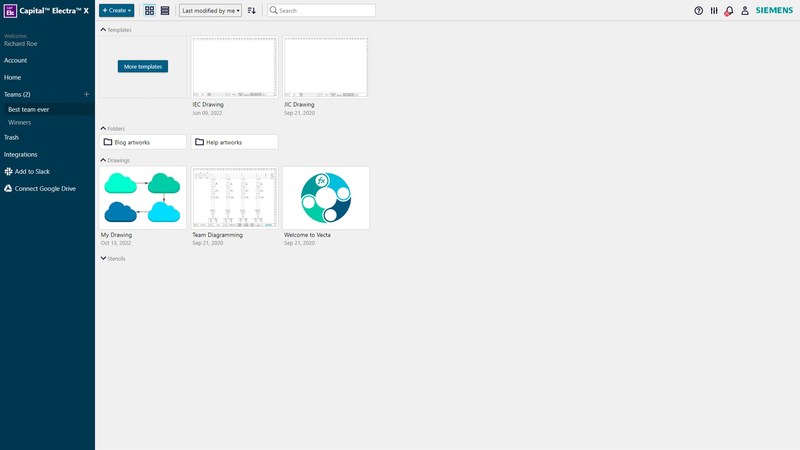Open the settings sliders icon
800x450 pixels.
pyautogui.click(x=713, y=10)
